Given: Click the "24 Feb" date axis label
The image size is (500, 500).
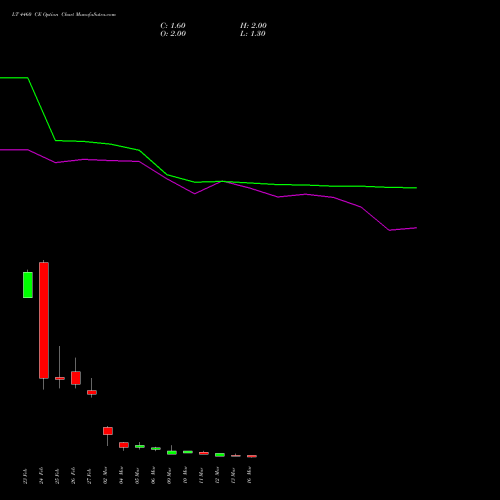Looking at the screenshot, I should tap(42, 476).
